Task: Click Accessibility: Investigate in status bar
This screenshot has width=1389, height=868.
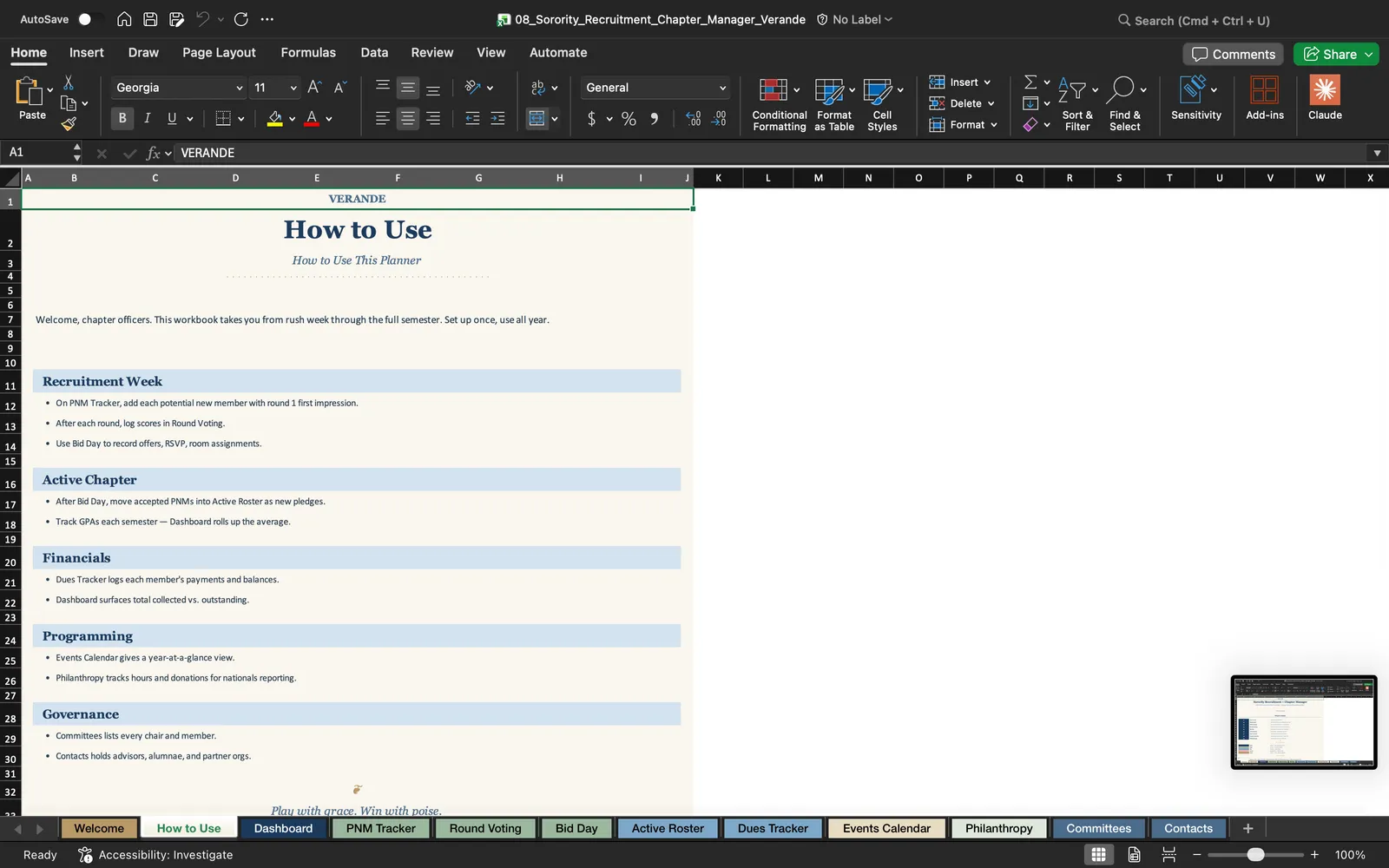Action: point(155,855)
